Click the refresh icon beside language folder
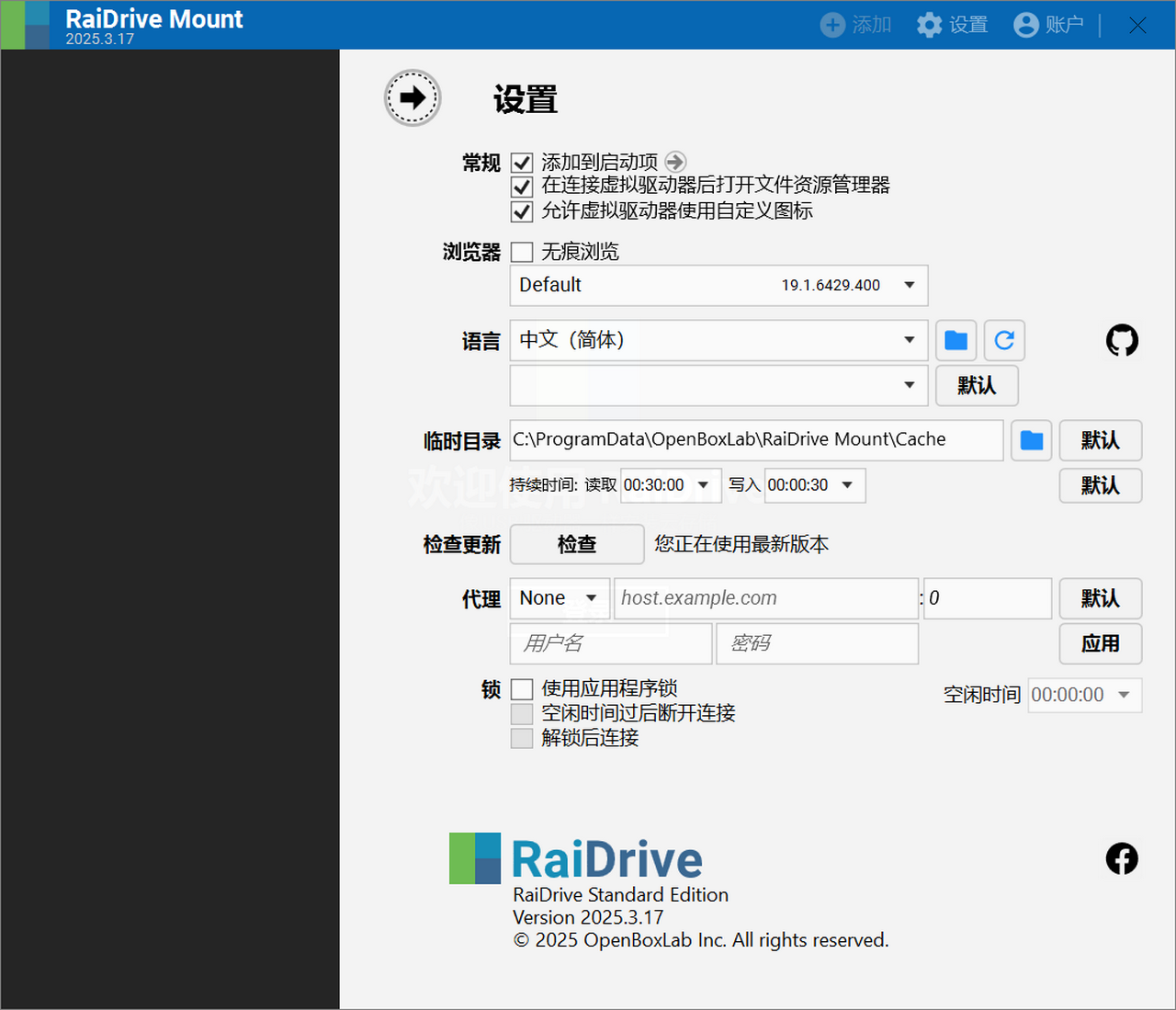Image resolution: width=1176 pixels, height=1010 pixels. [1004, 340]
